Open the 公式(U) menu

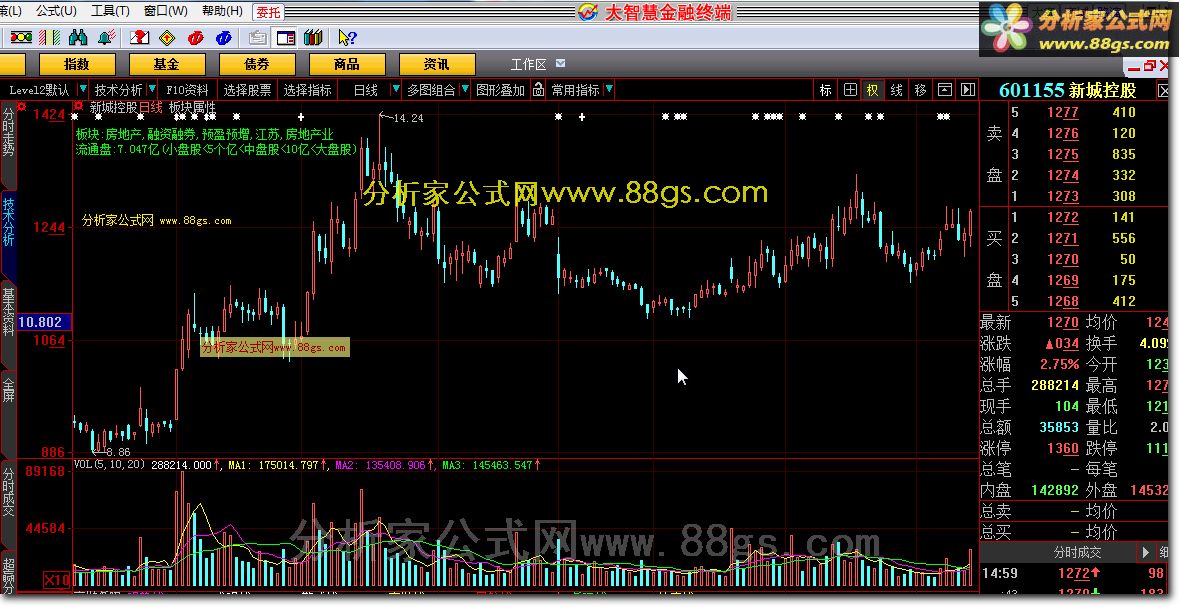(x=56, y=11)
